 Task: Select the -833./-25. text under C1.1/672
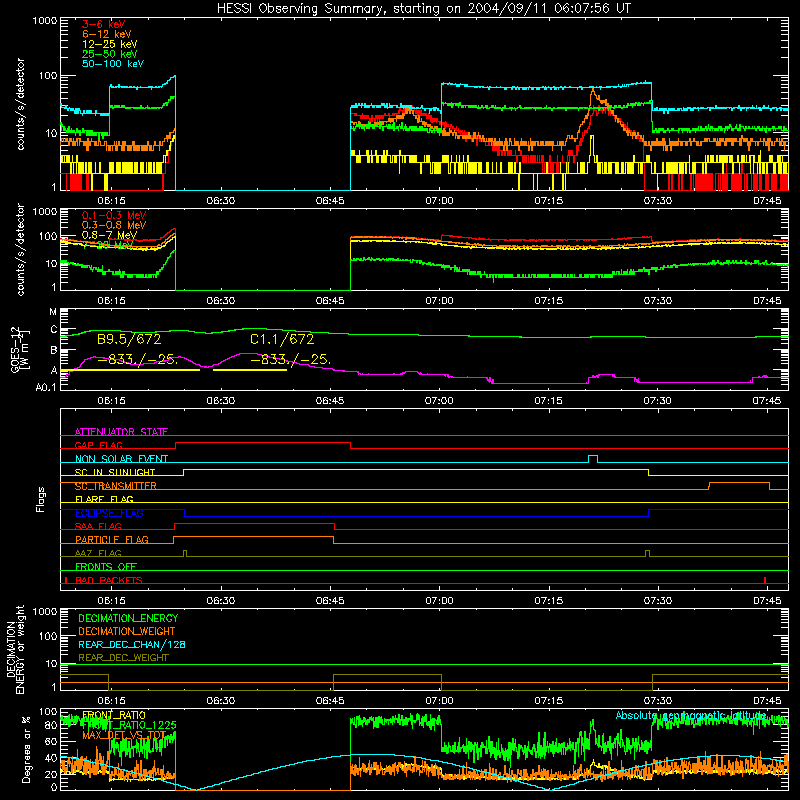[290, 360]
